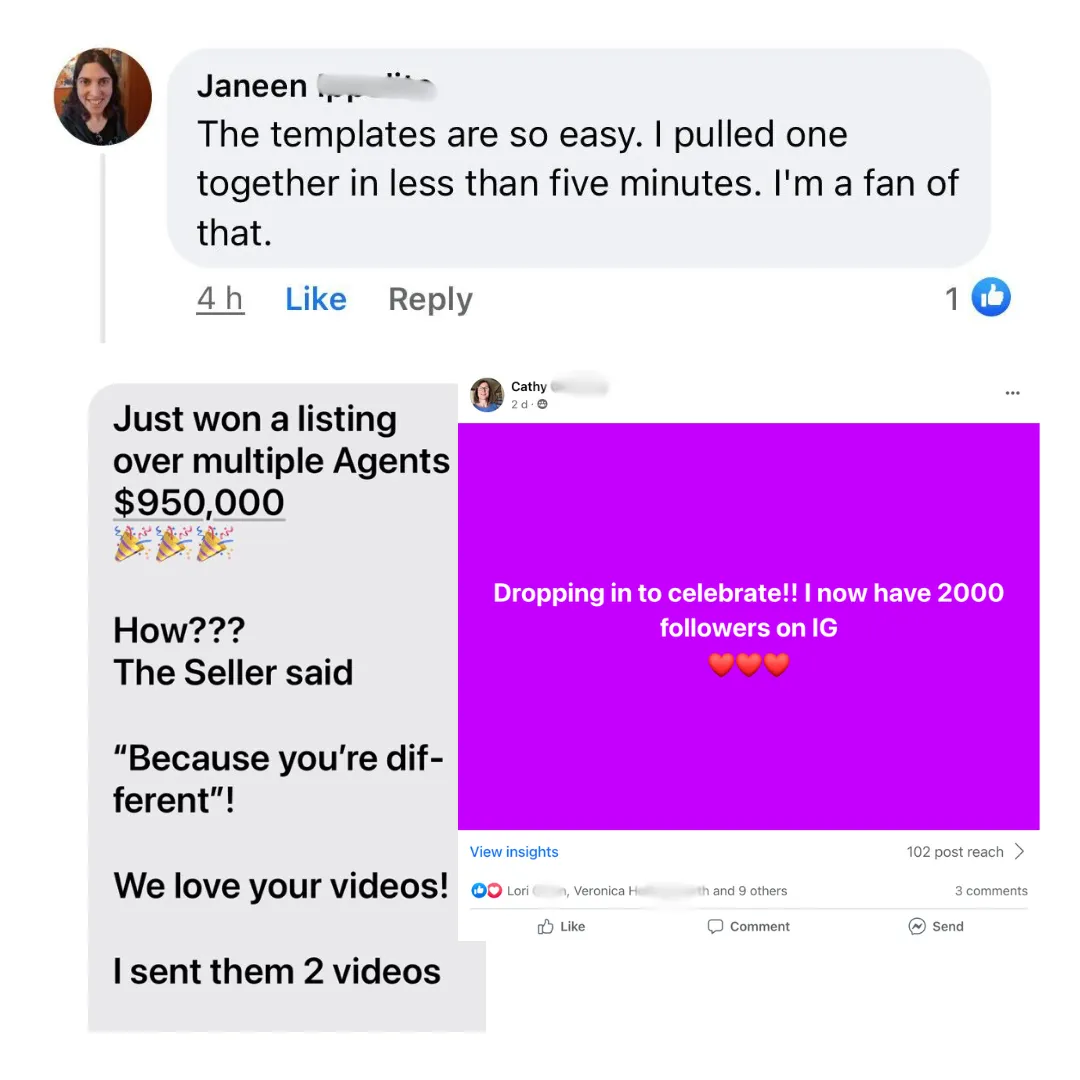1080x1080 pixels.
Task: Expand the 102 post reach chevron arrow
Action: click(x=1019, y=852)
